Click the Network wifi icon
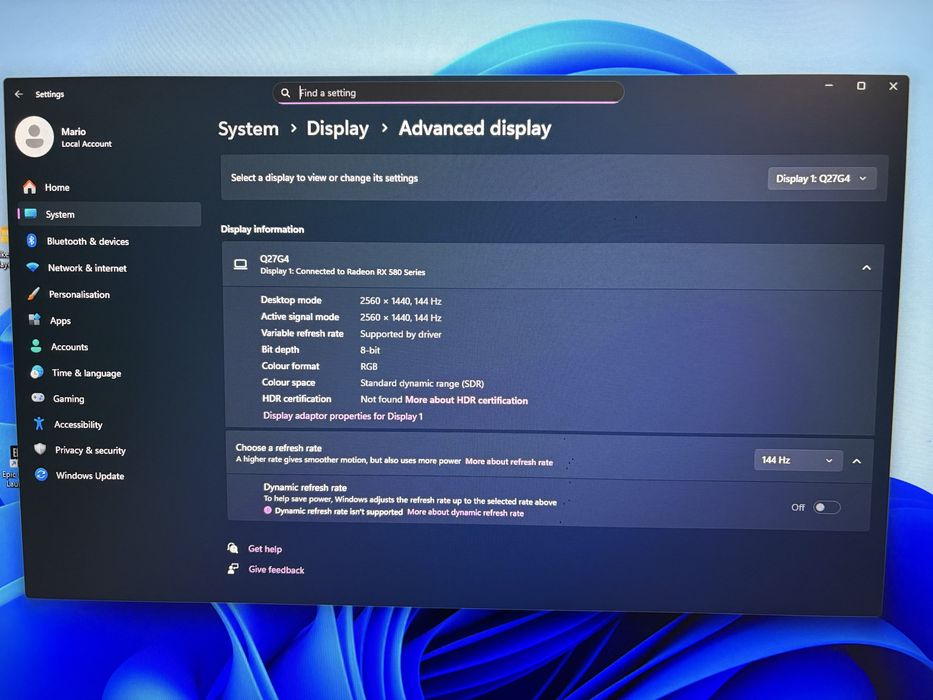The image size is (933, 700). tap(33, 267)
